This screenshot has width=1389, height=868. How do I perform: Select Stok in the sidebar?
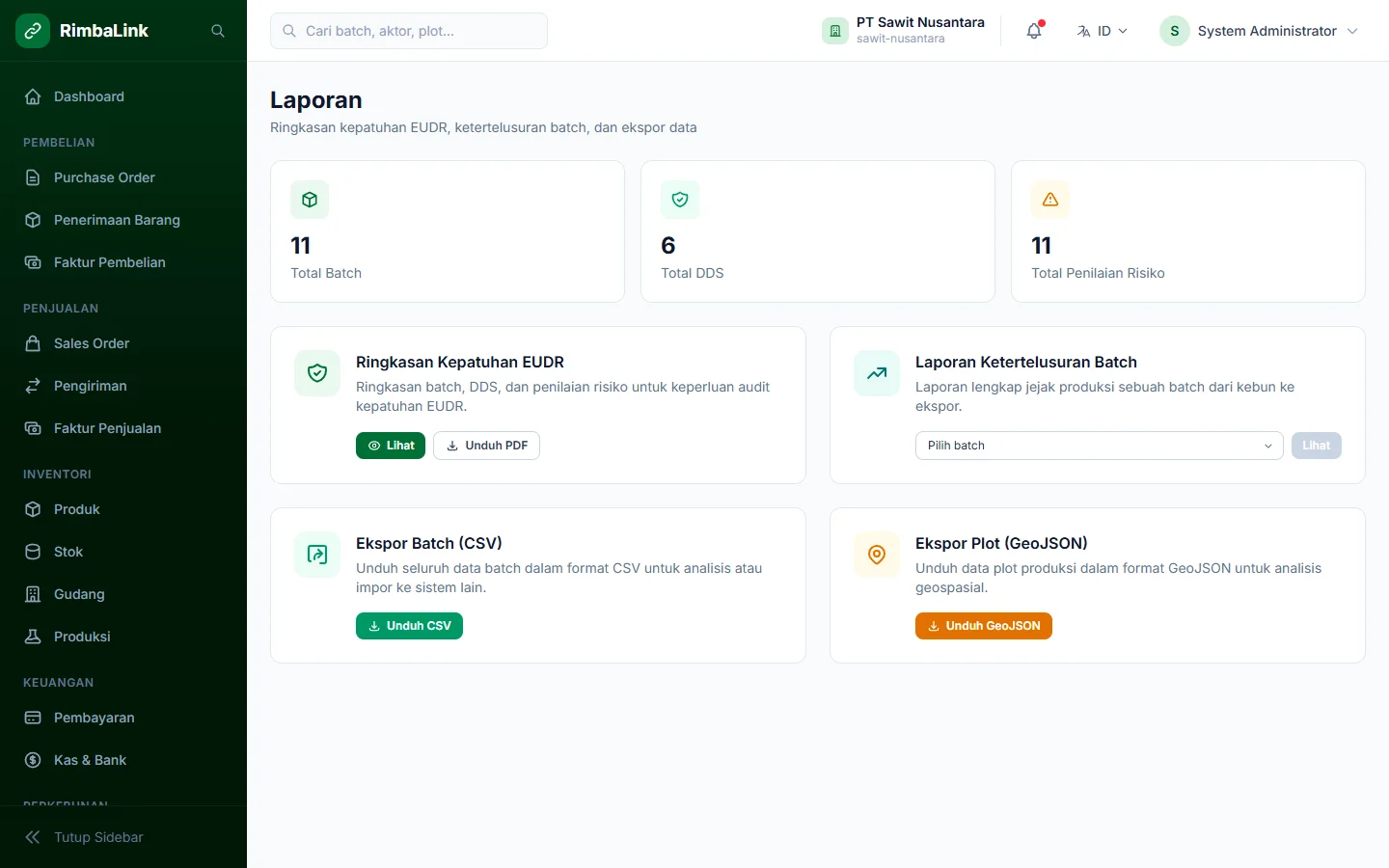tap(123, 552)
